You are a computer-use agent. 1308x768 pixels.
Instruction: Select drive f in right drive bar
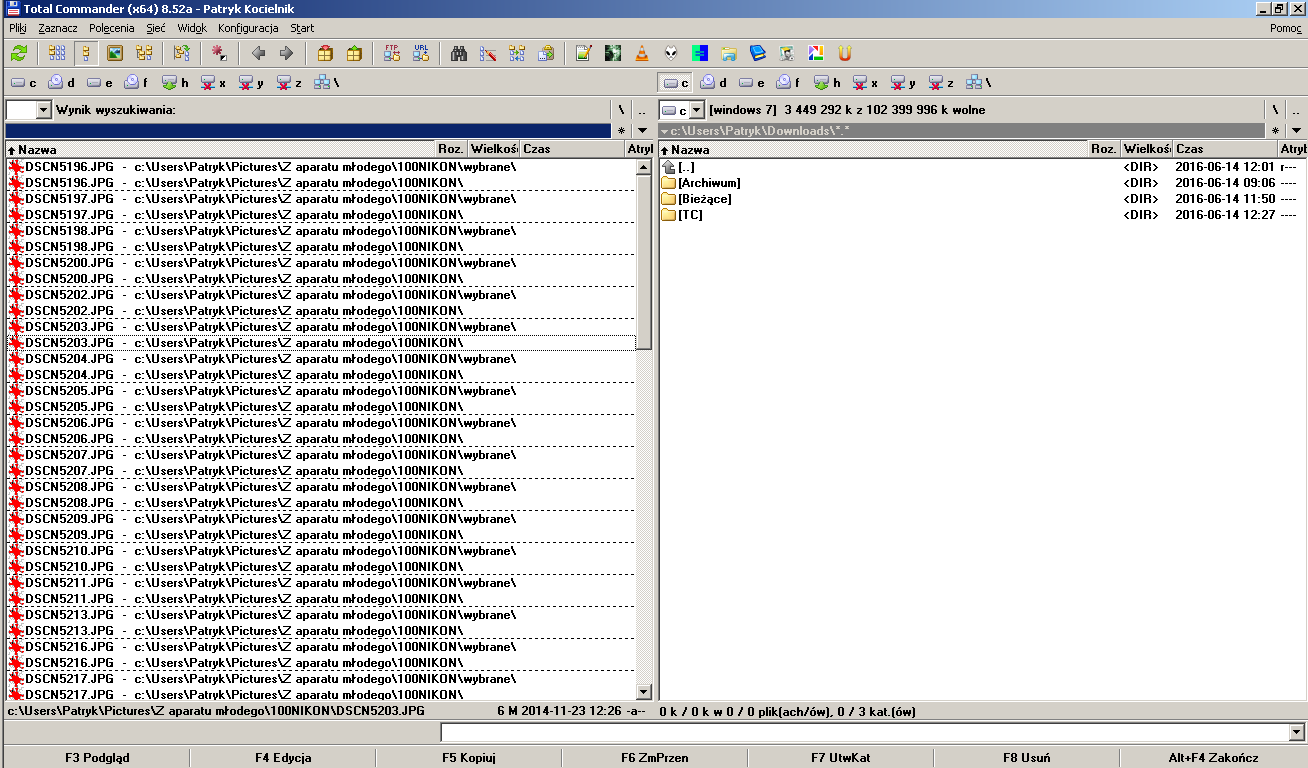[x=788, y=83]
